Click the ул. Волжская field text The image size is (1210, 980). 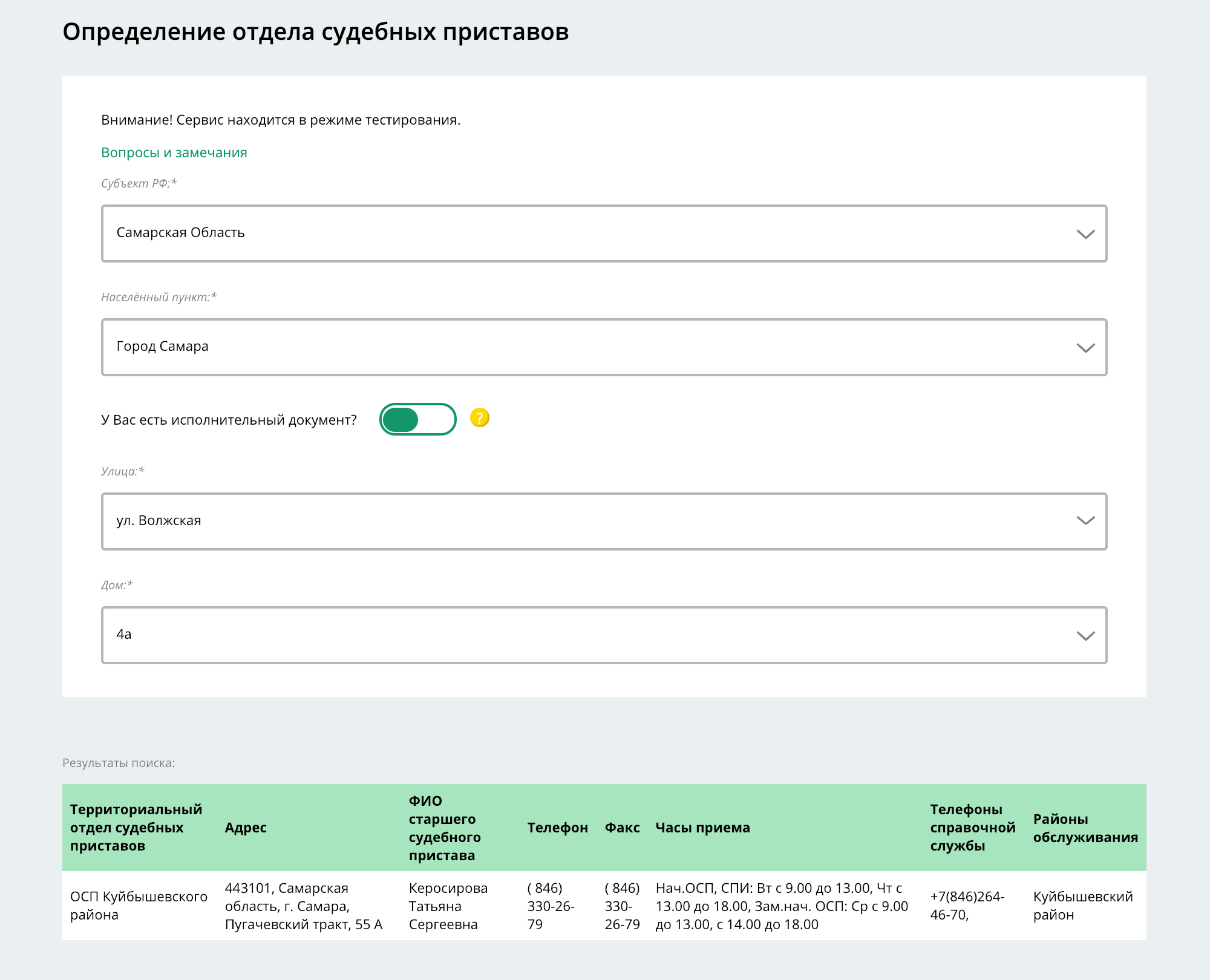[x=159, y=521]
